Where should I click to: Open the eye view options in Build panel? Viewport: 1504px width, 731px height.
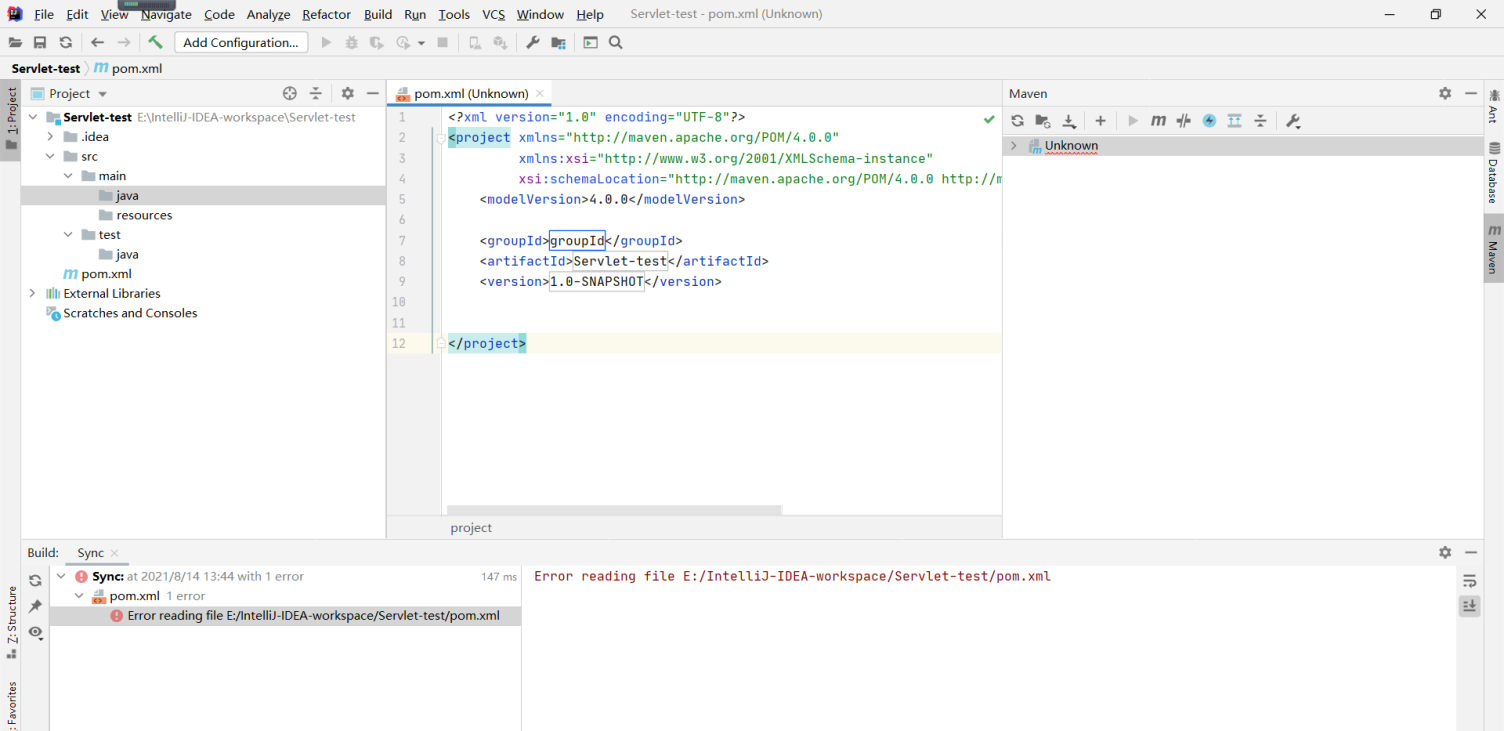click(x=35, y=632)
